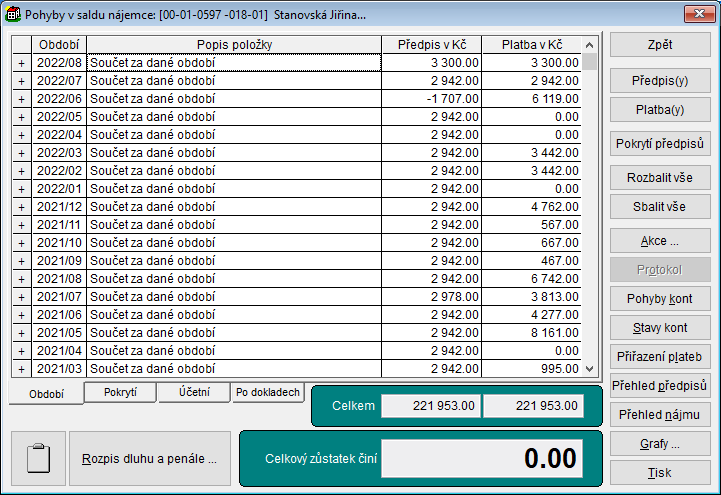
Task: Click the application icon in title bar
Action: pyautogui.click(x=13, y=15)
